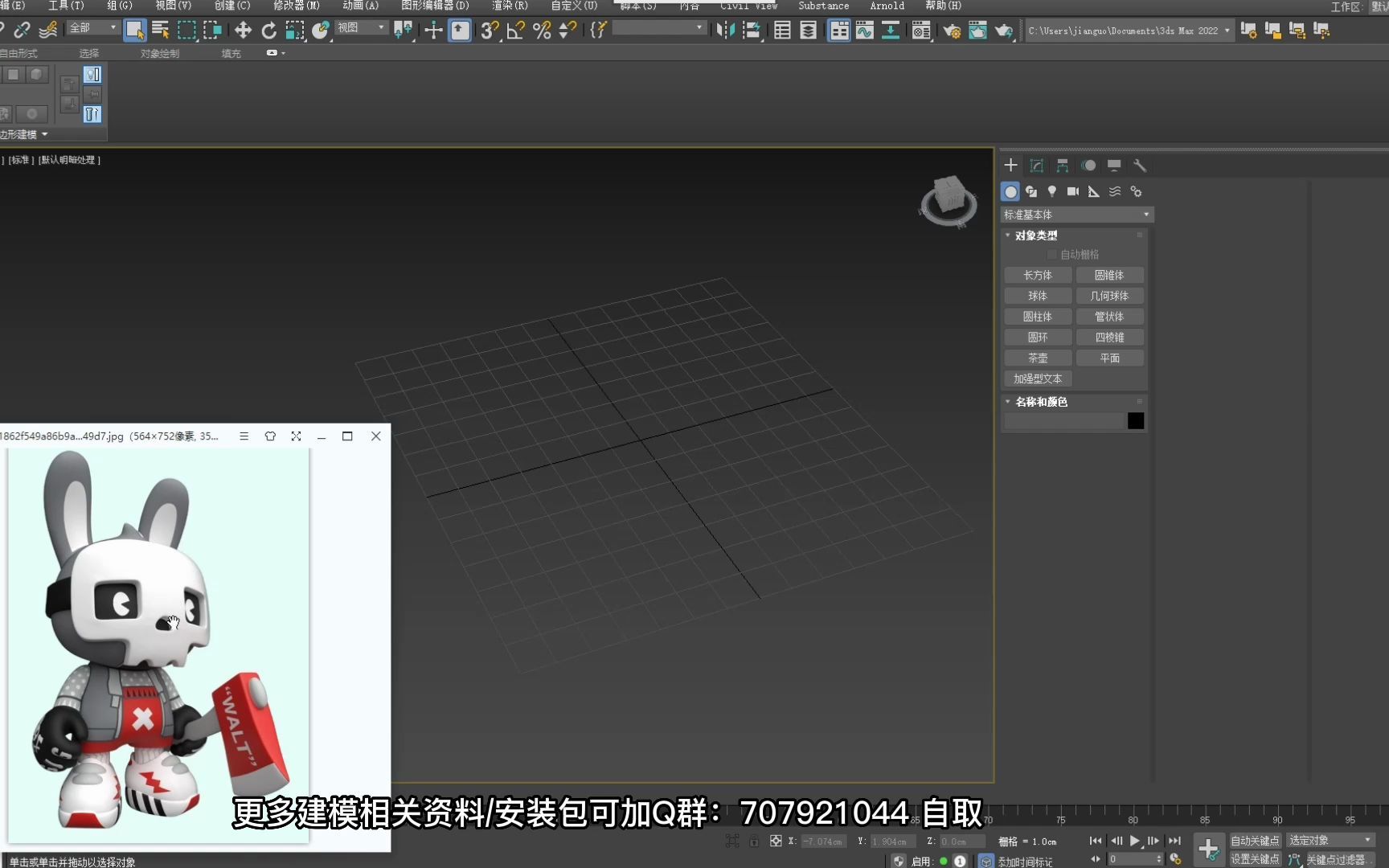Activate the Select and Scale tool

295,31
